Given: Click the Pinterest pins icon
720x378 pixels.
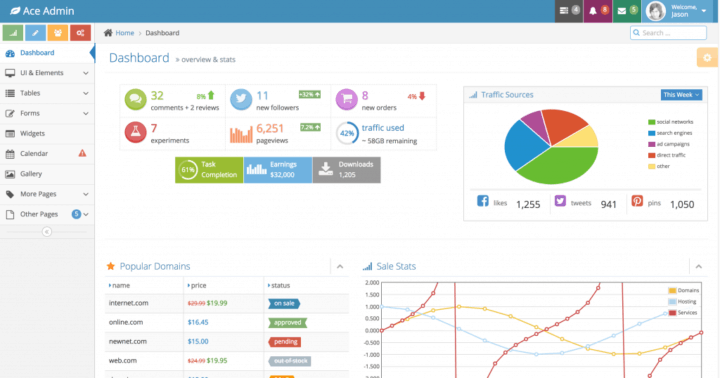Looking at the screenshot, I should pyautogui.click(x=637, y=201).
